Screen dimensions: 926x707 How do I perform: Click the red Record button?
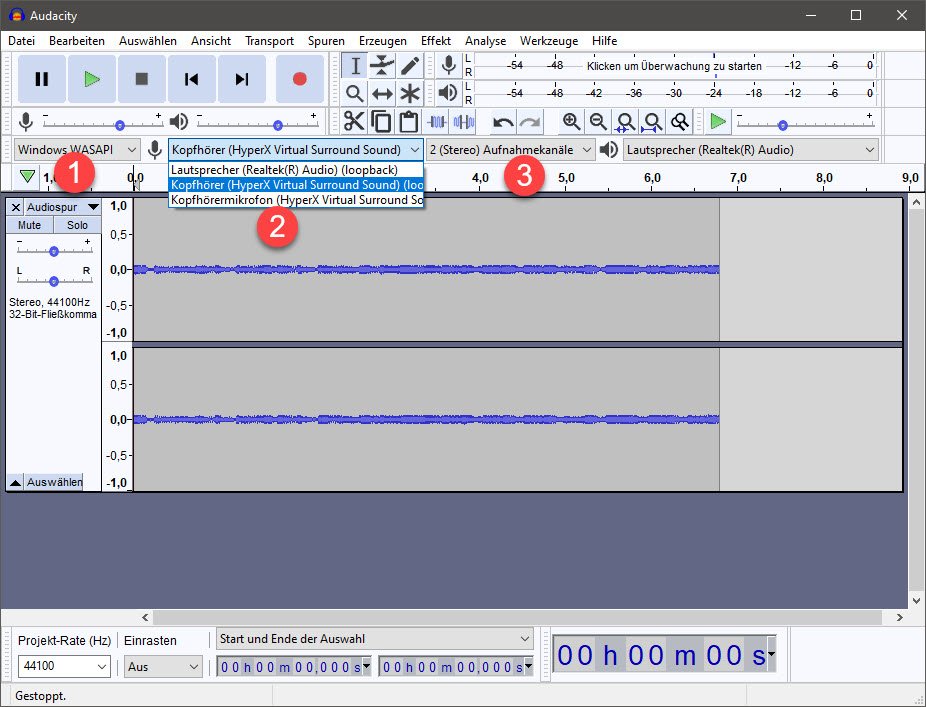click(299, 79)
